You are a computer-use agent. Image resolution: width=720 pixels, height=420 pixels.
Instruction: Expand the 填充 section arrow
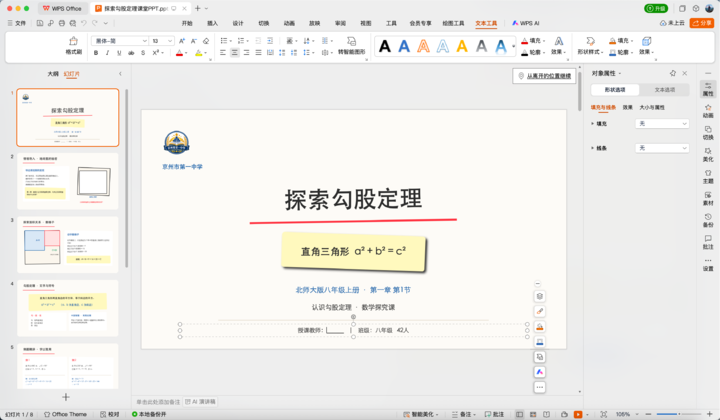click(592, 123)
